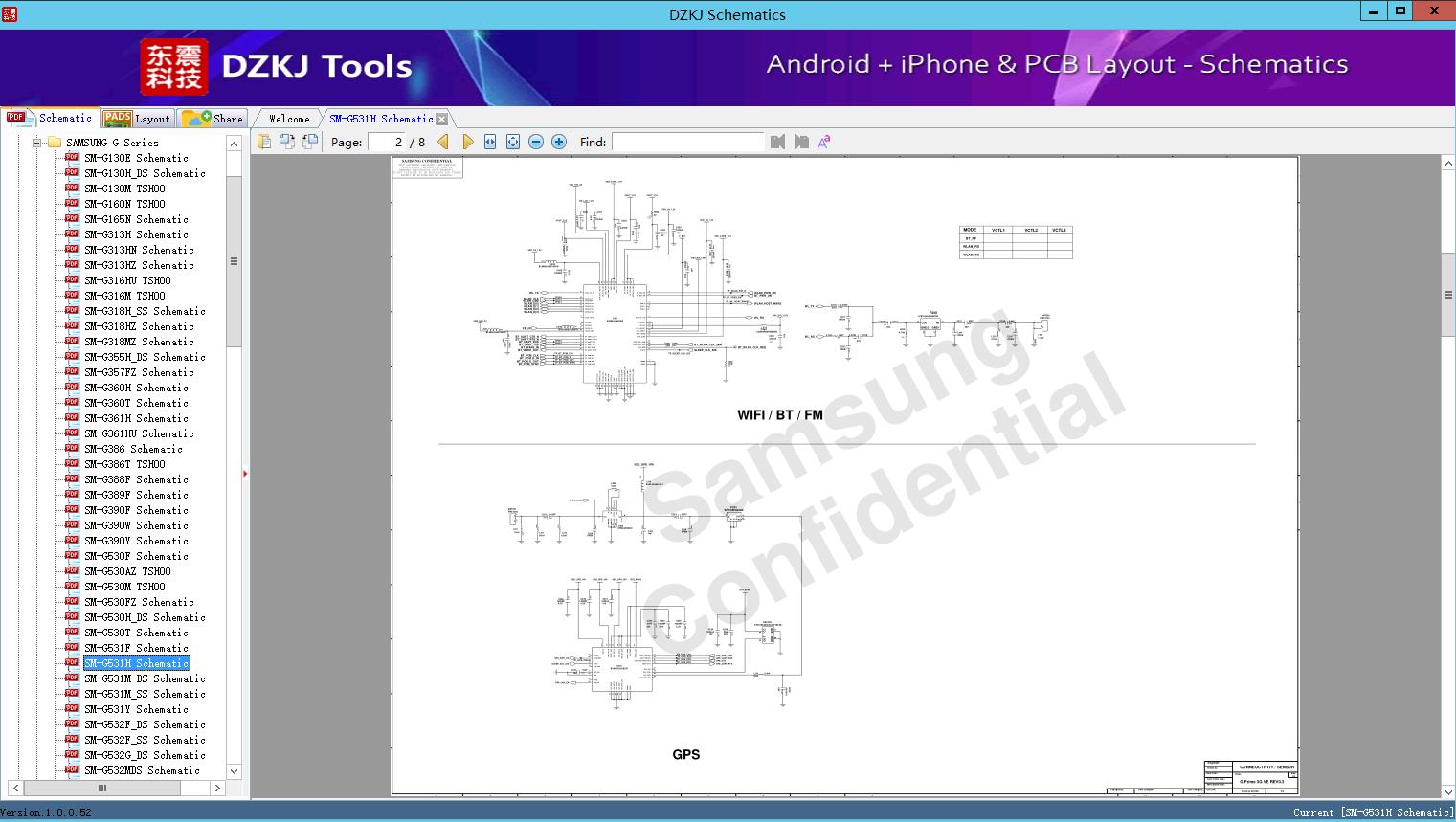Click PDF icon of SM-G530T Schematic
Screen dimensions: 1456x822
(72, 632)
